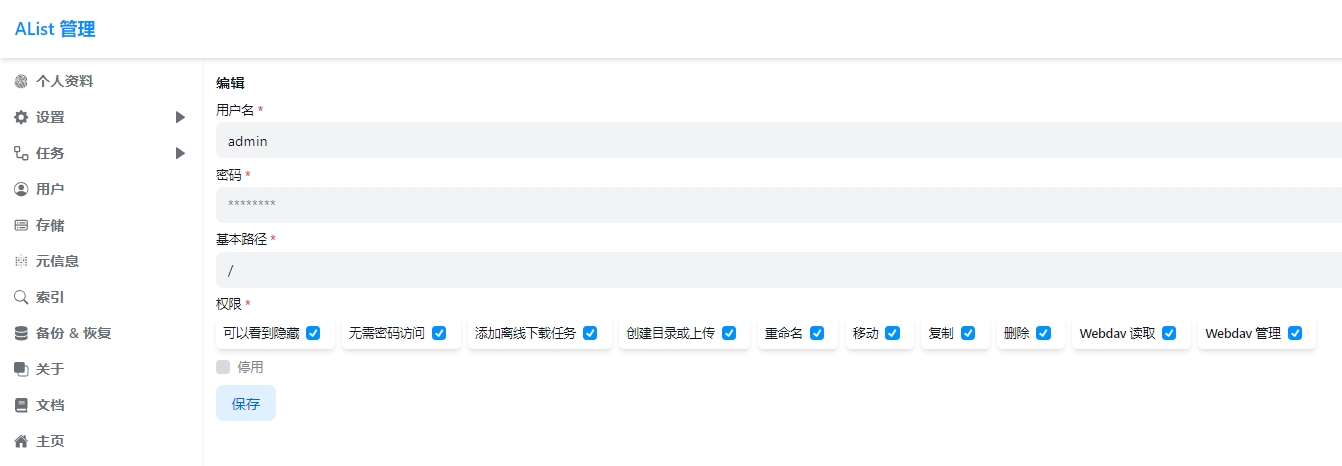This screenshot has height=466, width=1342.
Task: Click the gear icon beside 设置
Action: 21,117
